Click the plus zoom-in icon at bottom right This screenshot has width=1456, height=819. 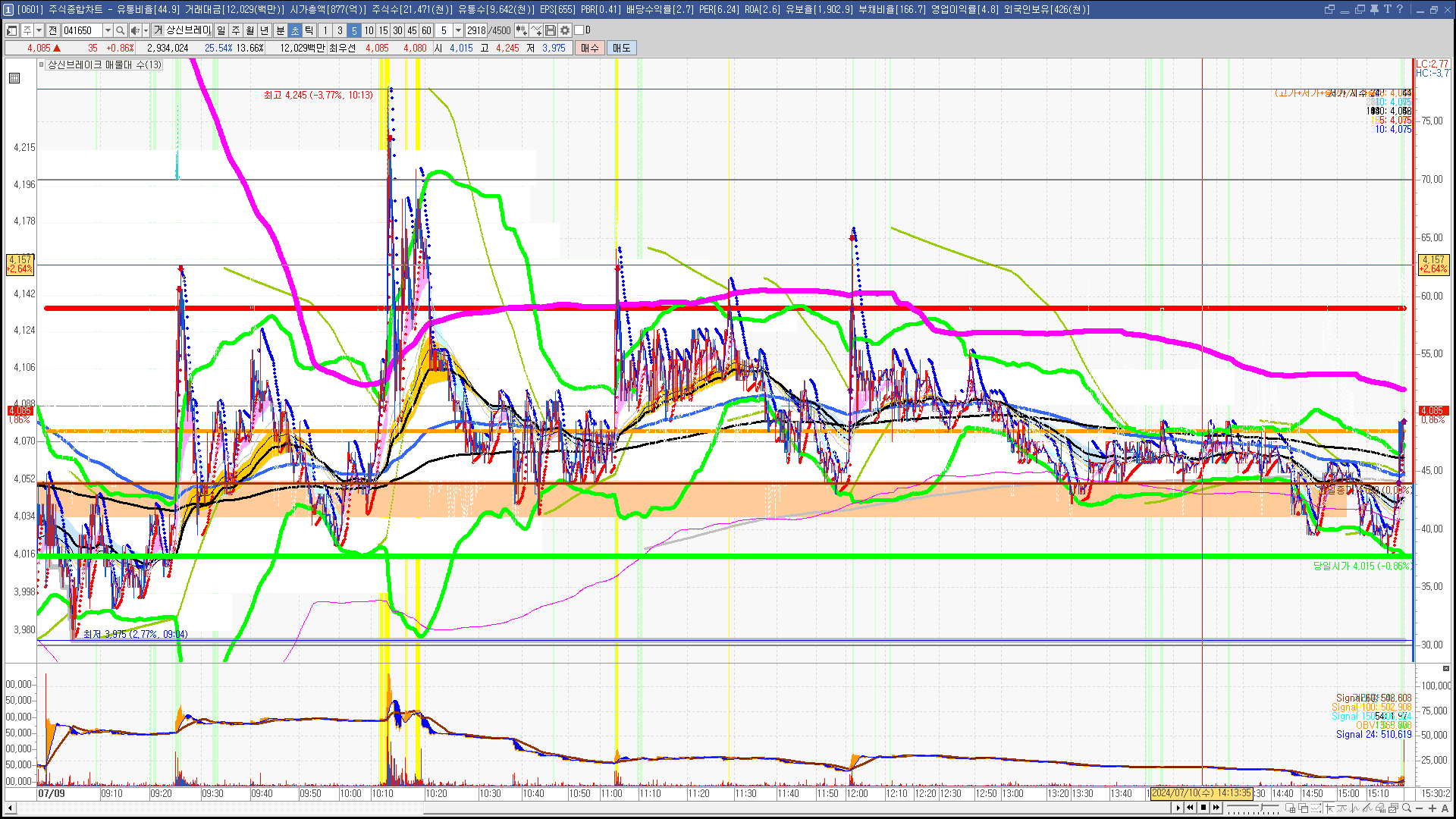(1432, 808)
